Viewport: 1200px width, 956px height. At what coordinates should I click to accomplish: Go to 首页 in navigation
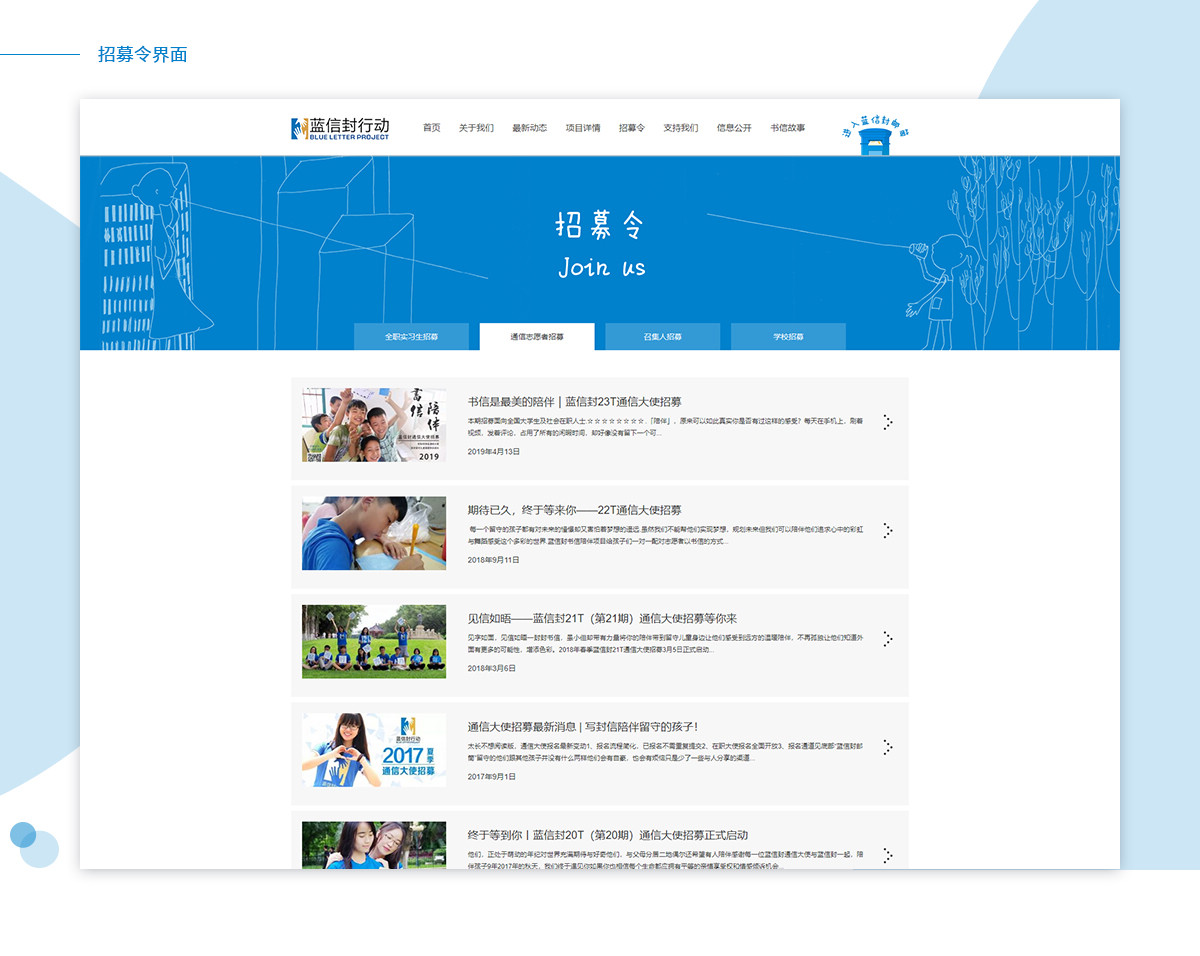(431, 128)
